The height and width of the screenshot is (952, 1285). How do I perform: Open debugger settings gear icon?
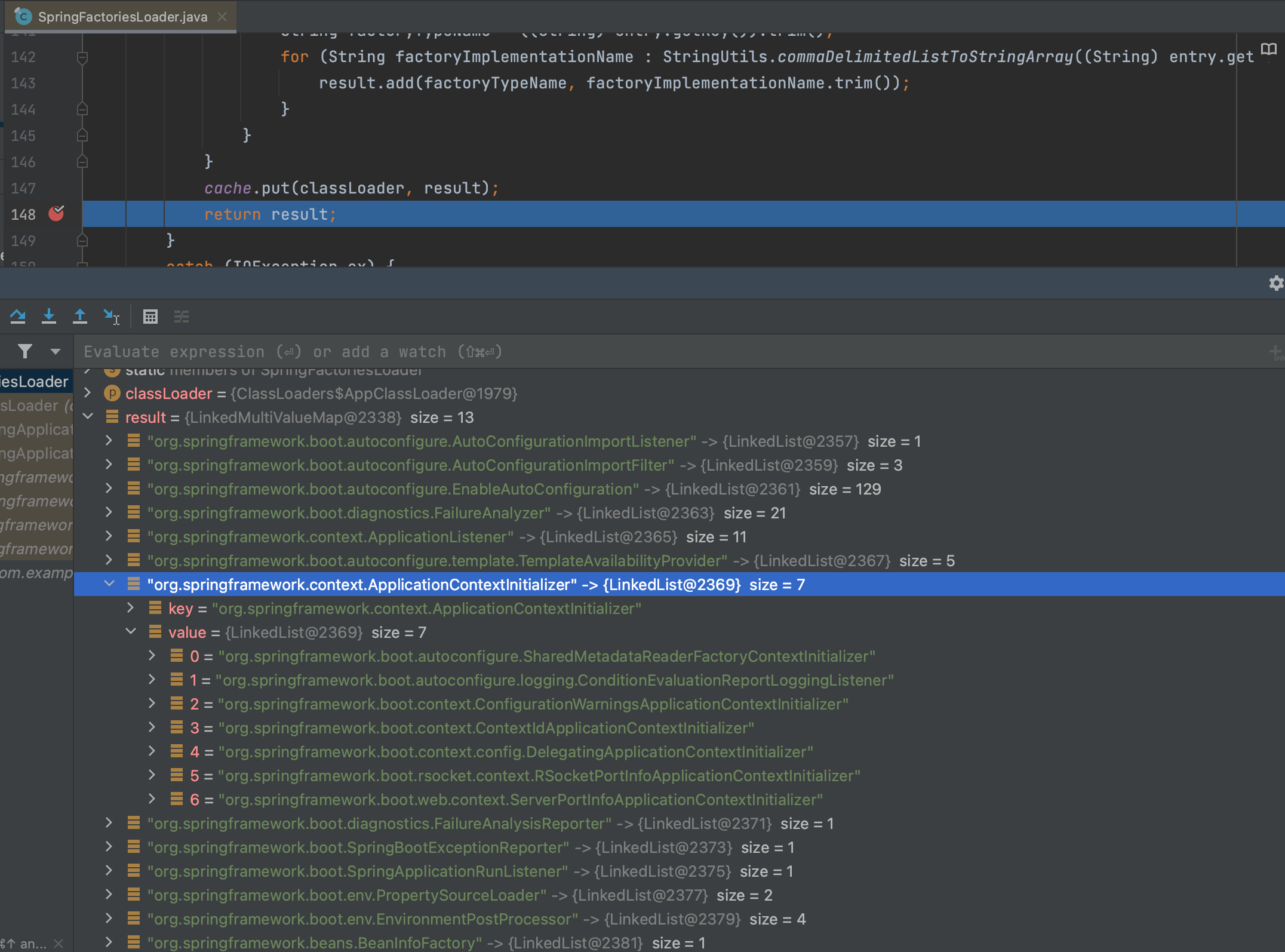(x=1275, y=283)
